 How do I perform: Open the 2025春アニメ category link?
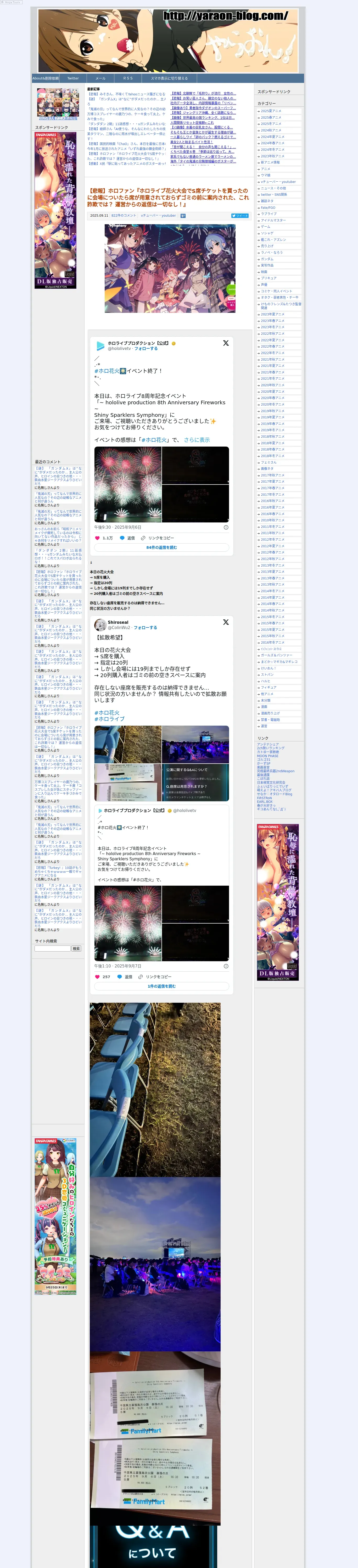271,118
